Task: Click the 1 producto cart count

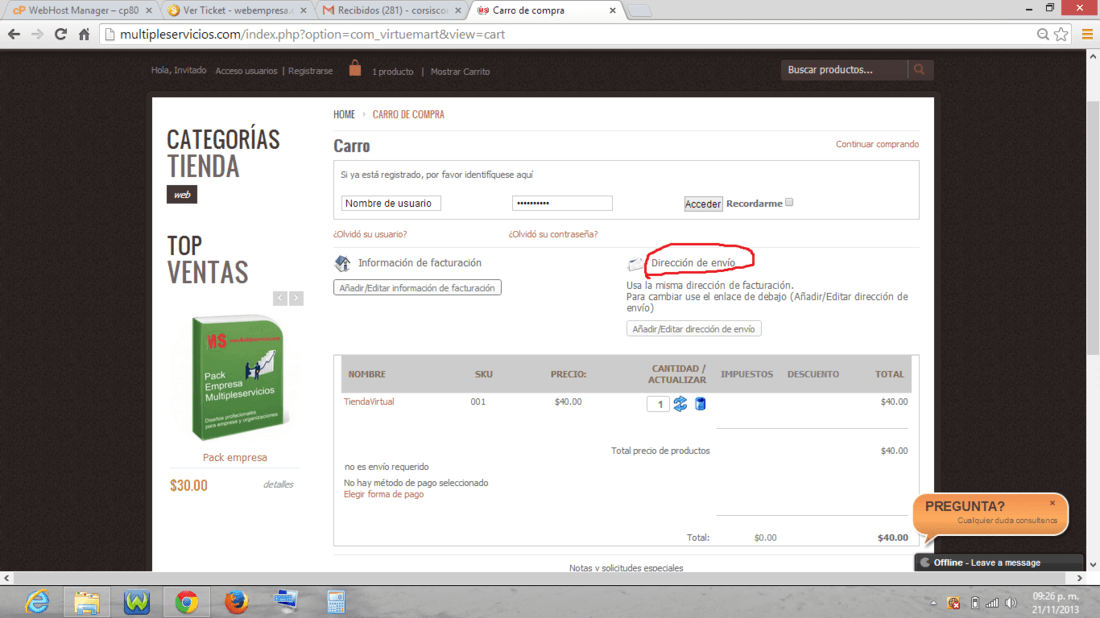Action: 392,72
